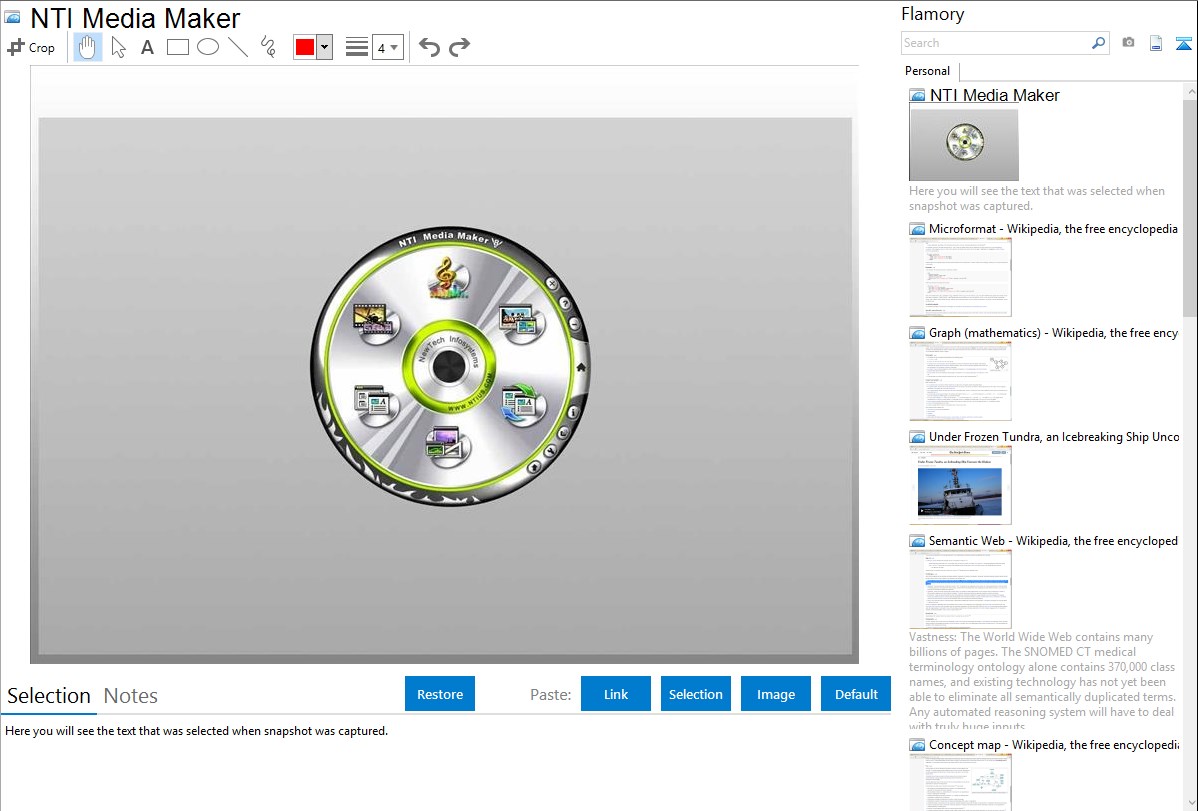Open the color dropdown arrow
Screen dimensions: 1198x811
(325, 47)
